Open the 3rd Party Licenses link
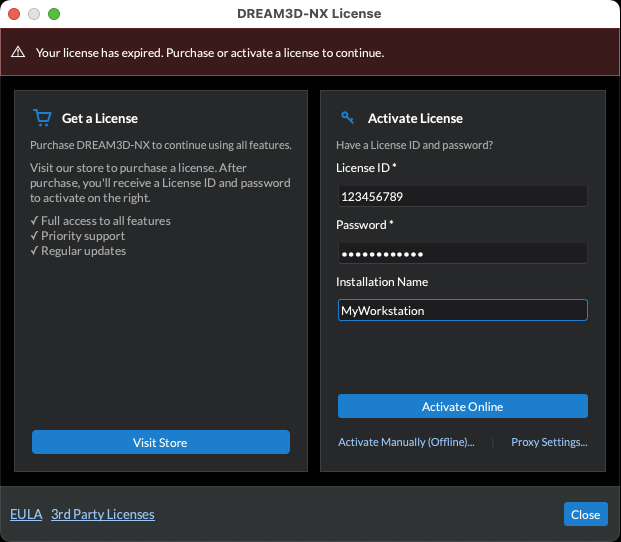 coord(103,514)
